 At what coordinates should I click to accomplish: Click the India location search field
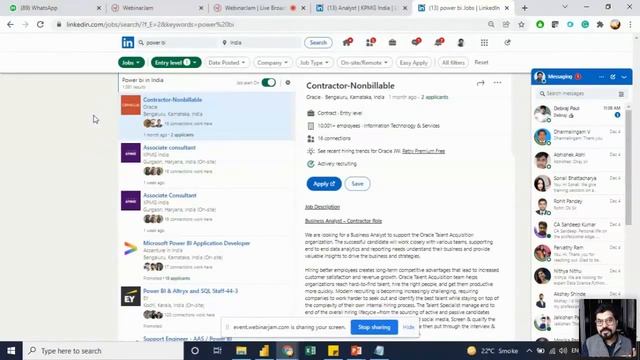pos(261,42)
